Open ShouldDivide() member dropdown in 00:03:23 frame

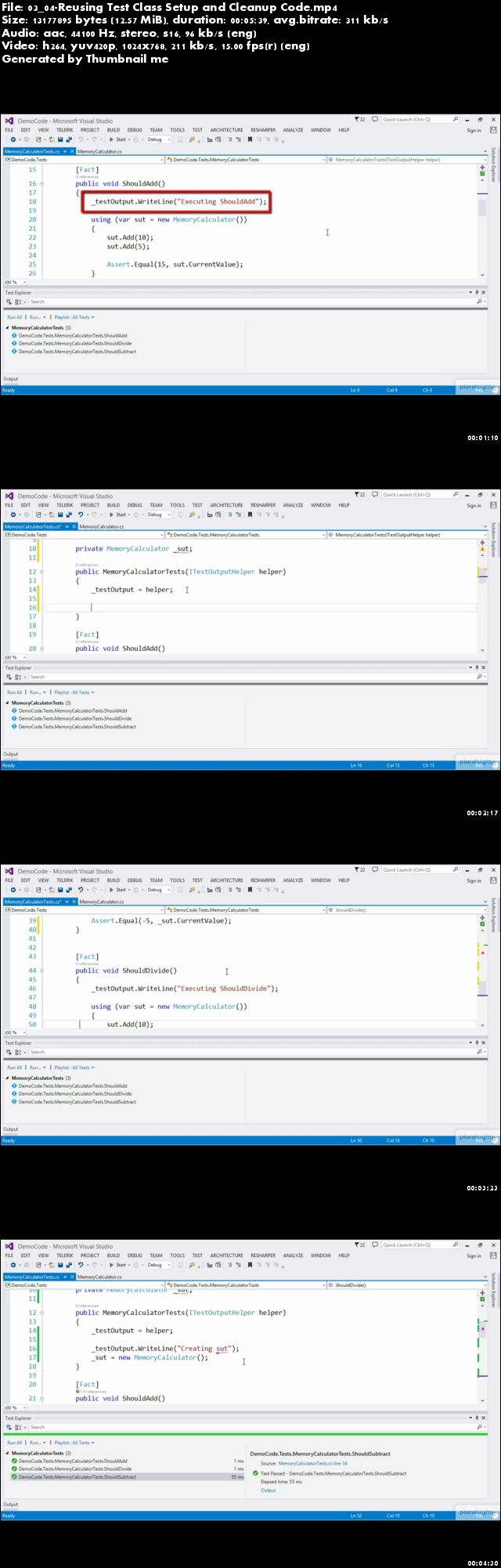406,910
